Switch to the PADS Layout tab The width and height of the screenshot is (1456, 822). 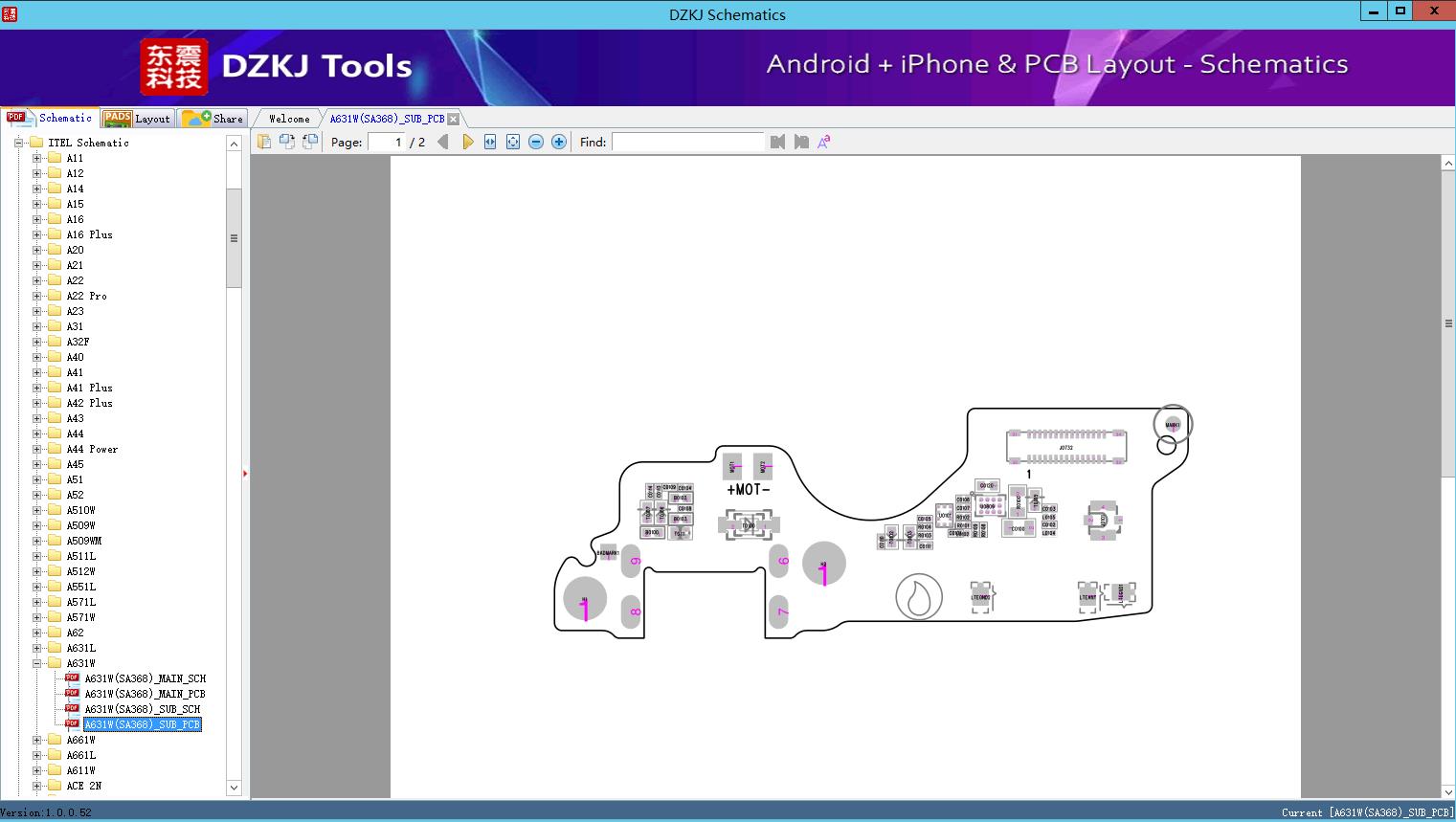point(137,119)
